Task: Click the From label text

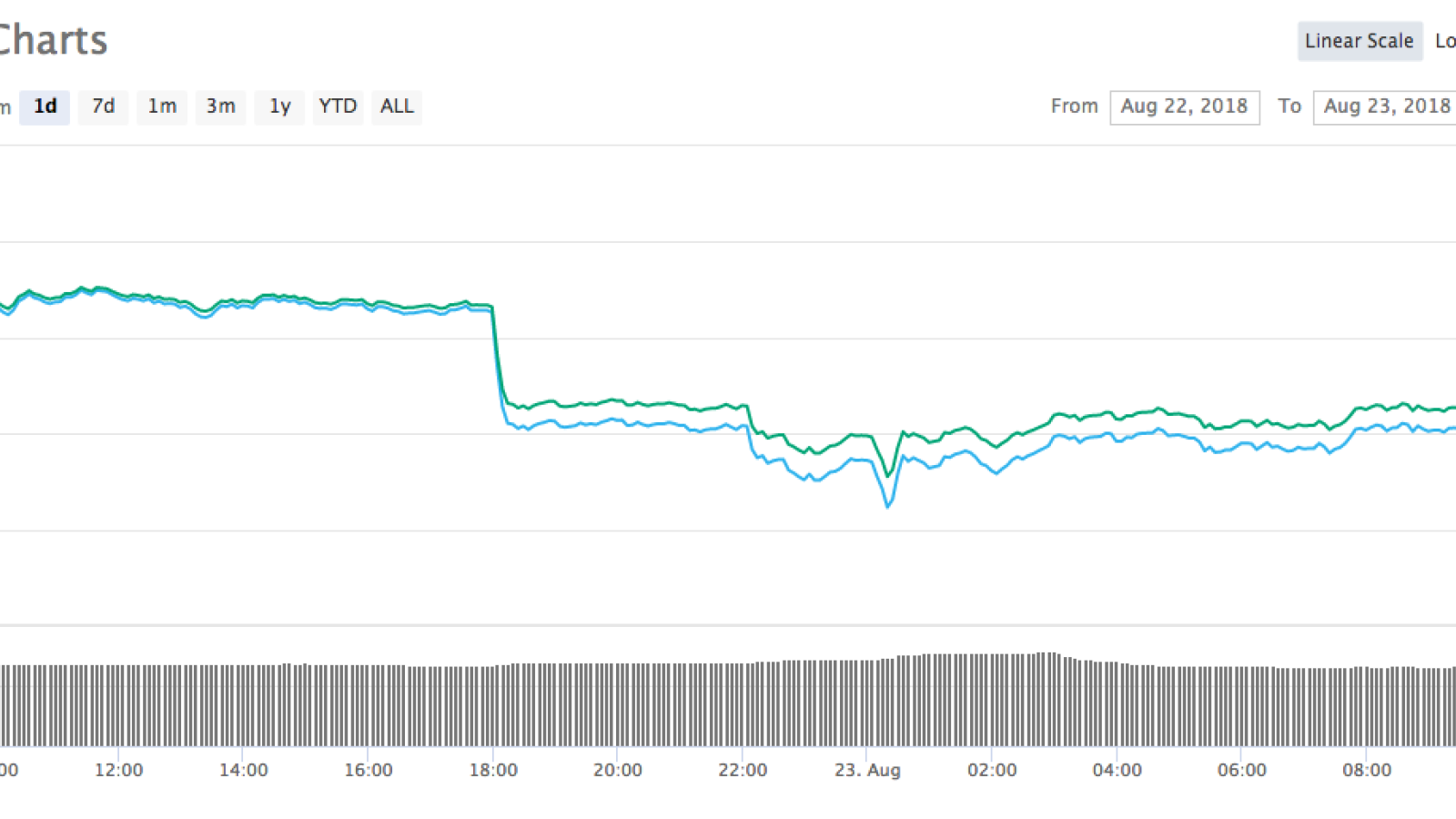Action: coord(1075,106)
